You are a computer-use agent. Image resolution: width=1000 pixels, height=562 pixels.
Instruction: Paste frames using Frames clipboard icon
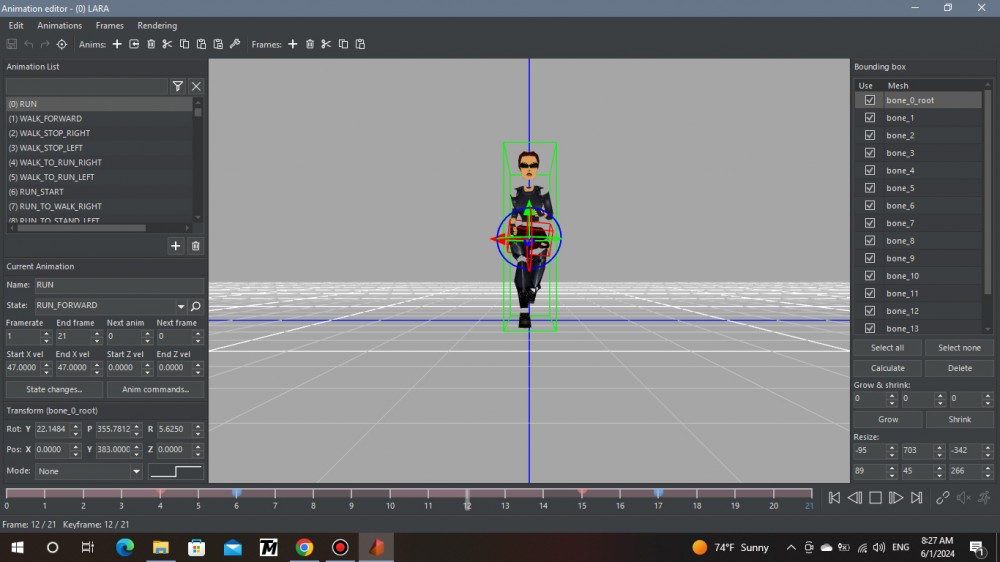coord(360,44)
